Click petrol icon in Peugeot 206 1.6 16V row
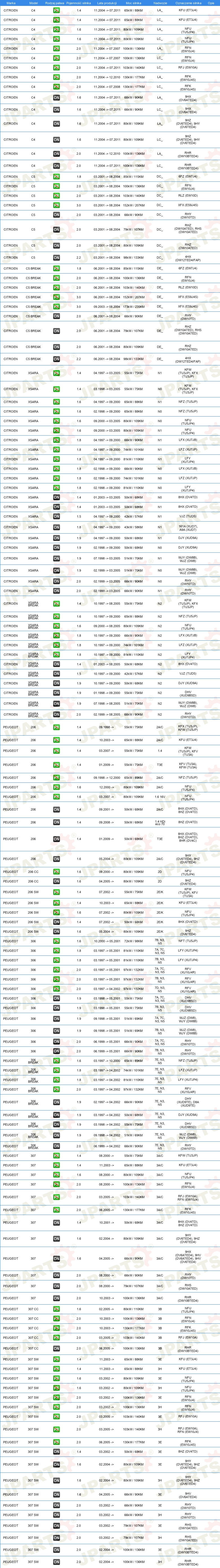Viewport: 220px width, 1568px height. coord(56,797)
